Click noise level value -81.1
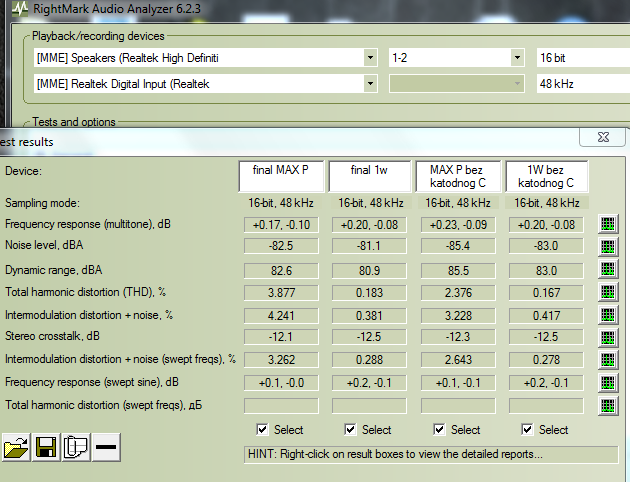Viewport: 630px width, 482px height. [369, 246]
